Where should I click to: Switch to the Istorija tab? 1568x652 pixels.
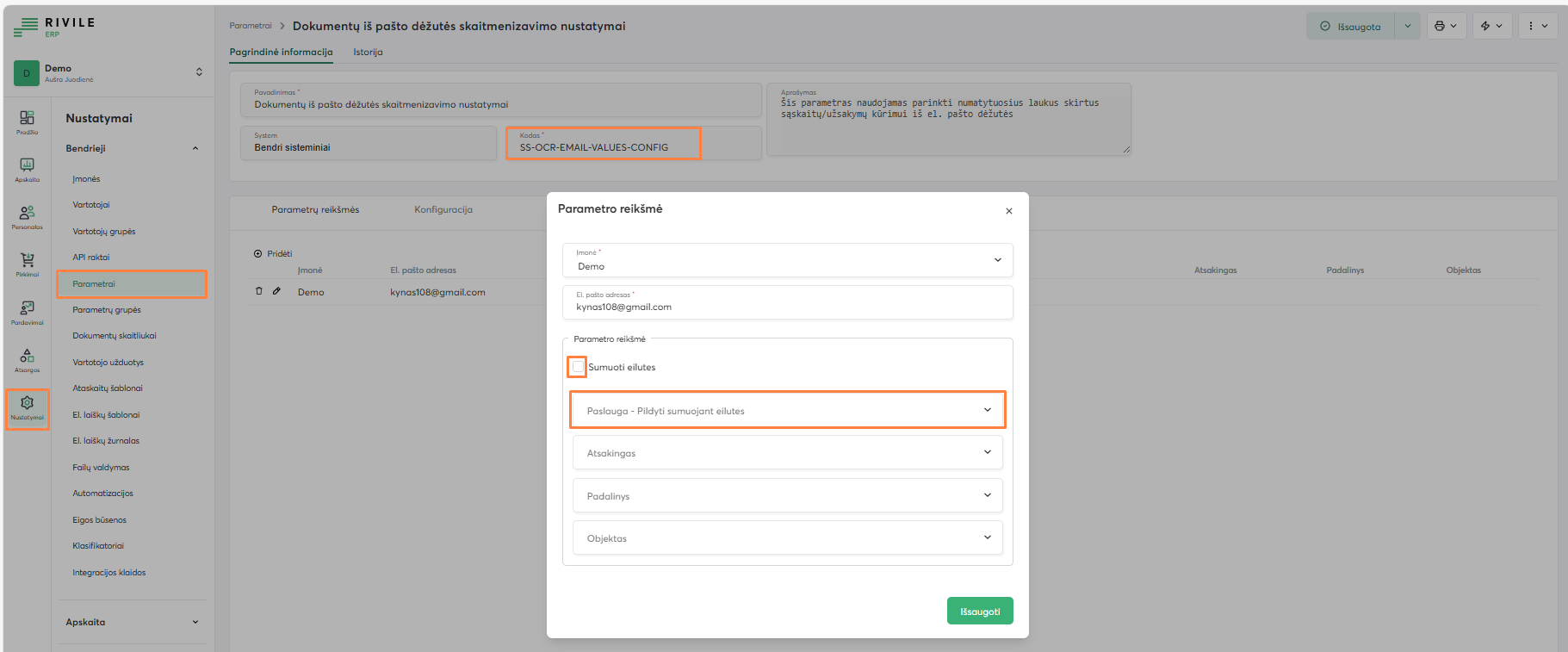click(368, 52)
